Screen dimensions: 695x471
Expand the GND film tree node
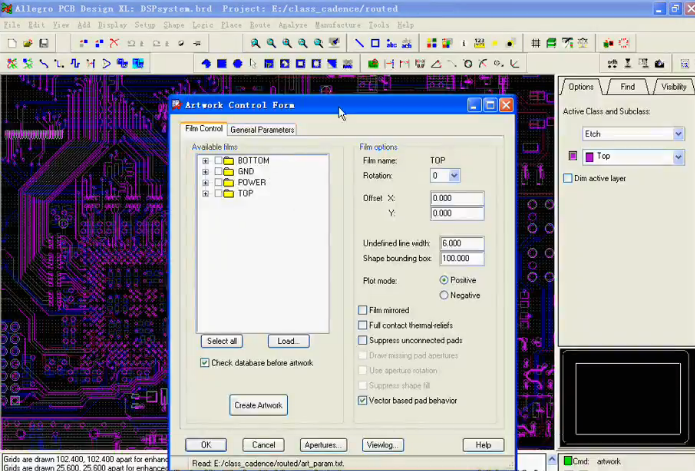pyautogui.click(x=205, y=171)
